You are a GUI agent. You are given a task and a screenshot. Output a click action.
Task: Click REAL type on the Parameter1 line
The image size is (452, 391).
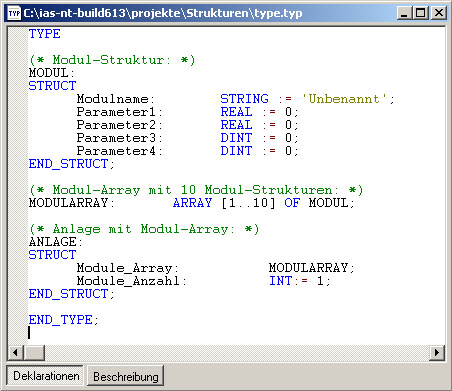tap(236, 112)
